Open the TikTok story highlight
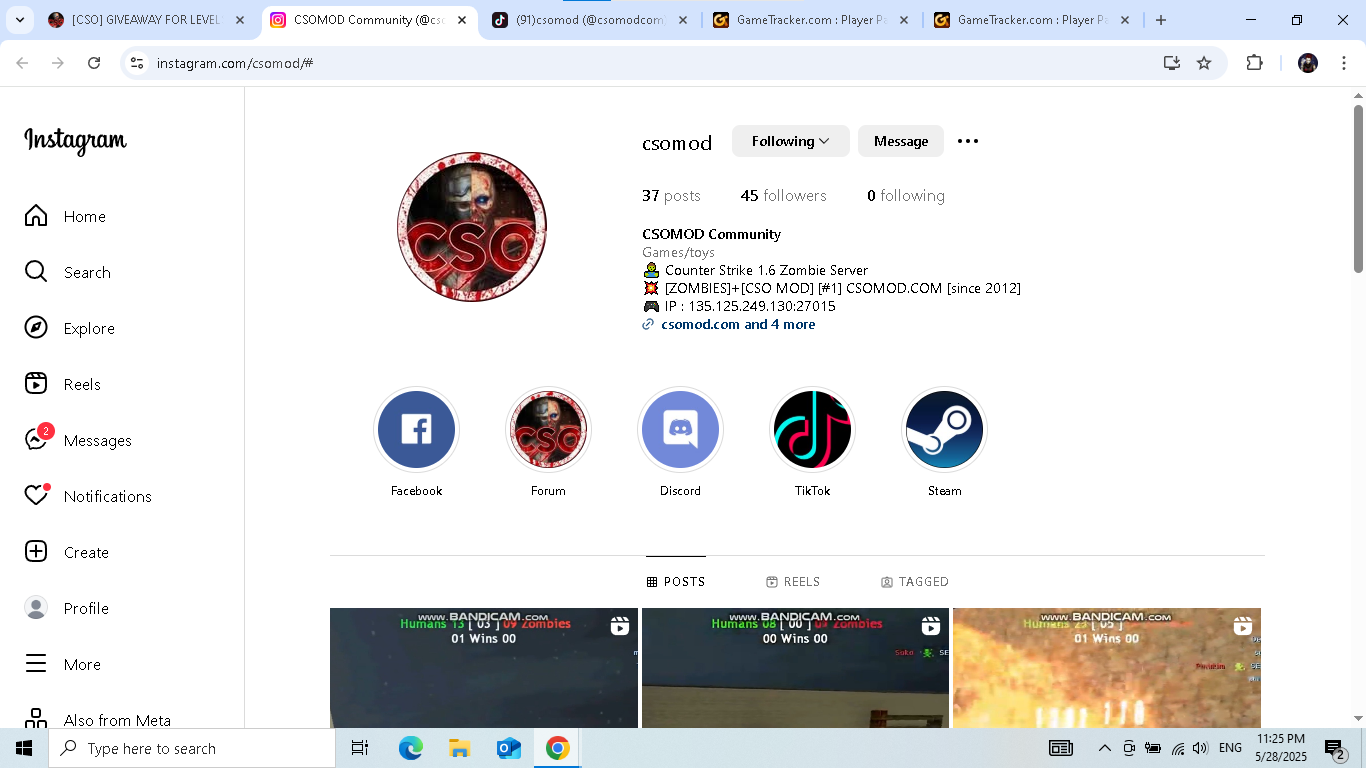This screenshot has height=768, width=1366. coord(812,430)
